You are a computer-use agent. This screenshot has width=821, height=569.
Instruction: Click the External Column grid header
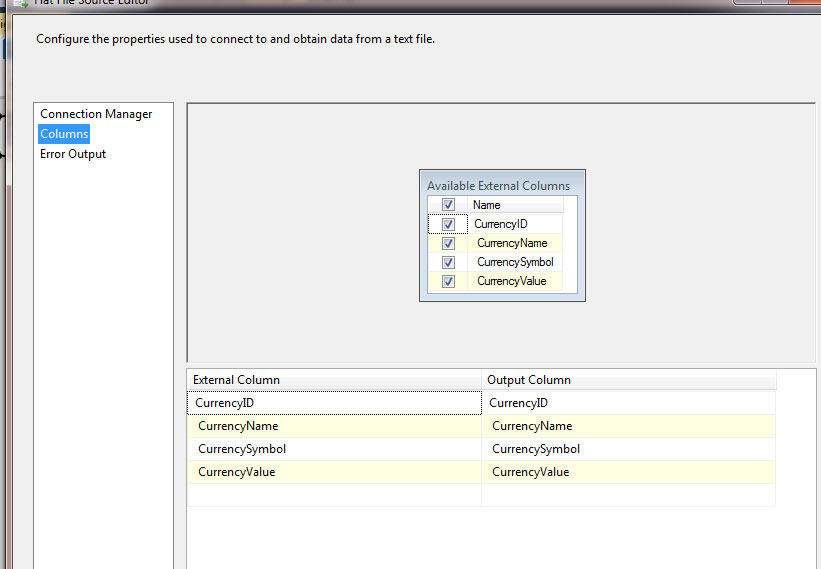(x=334, y=380)
